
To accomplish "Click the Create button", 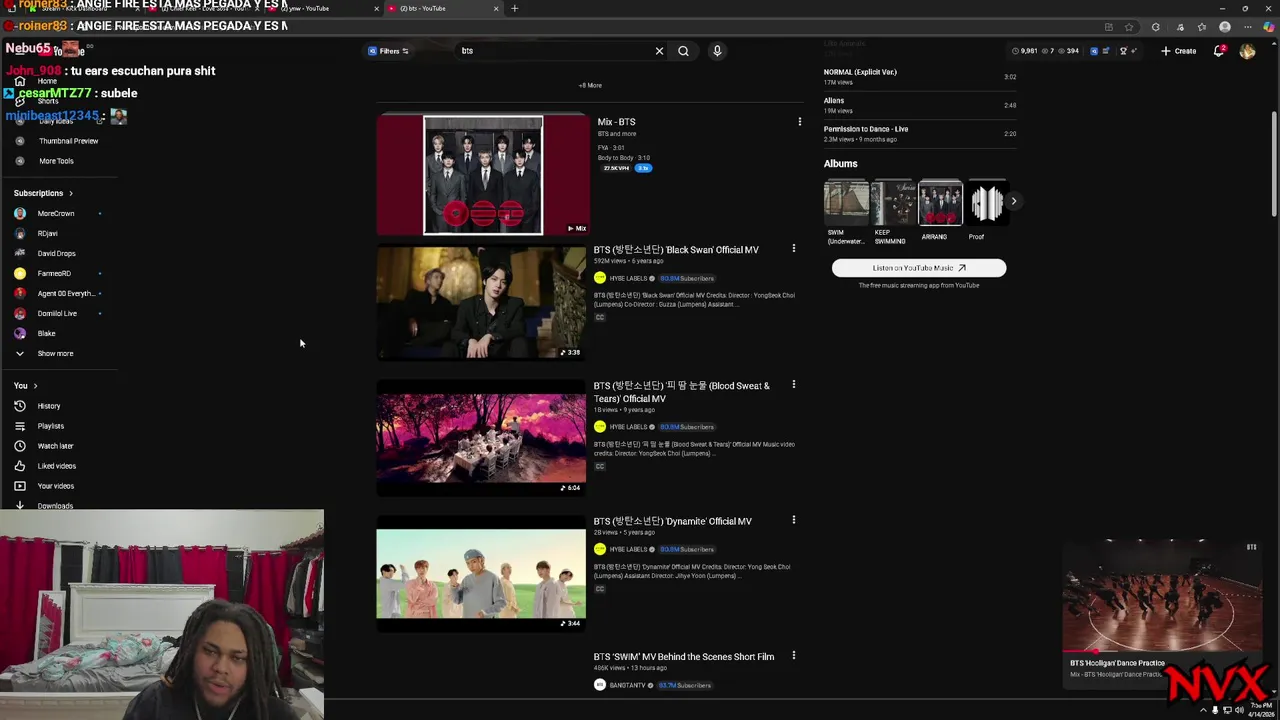I will pos(1178,51).
